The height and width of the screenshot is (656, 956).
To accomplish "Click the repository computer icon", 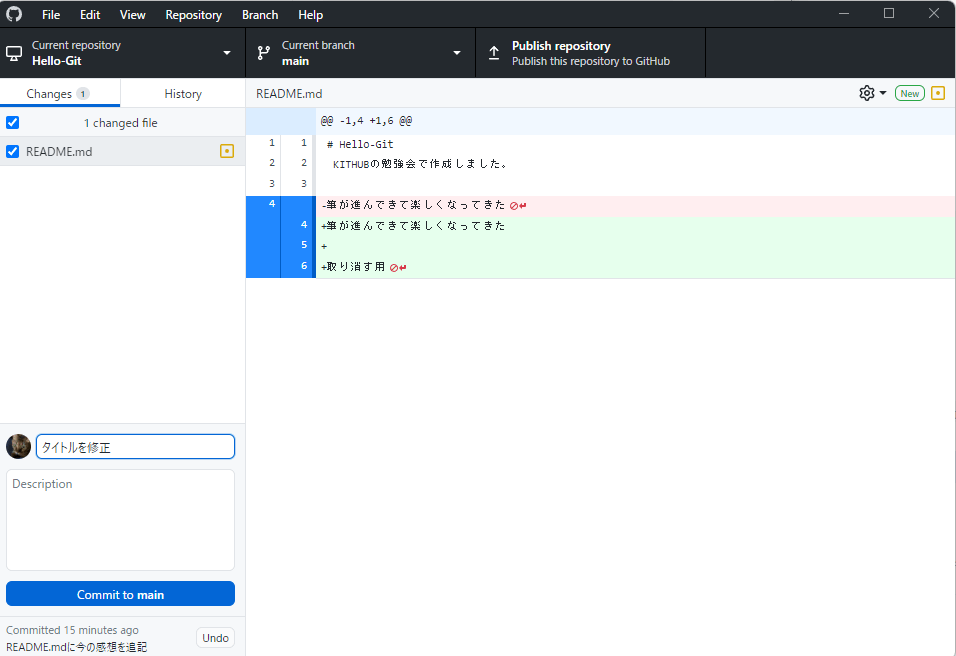I will pos(15,52).
